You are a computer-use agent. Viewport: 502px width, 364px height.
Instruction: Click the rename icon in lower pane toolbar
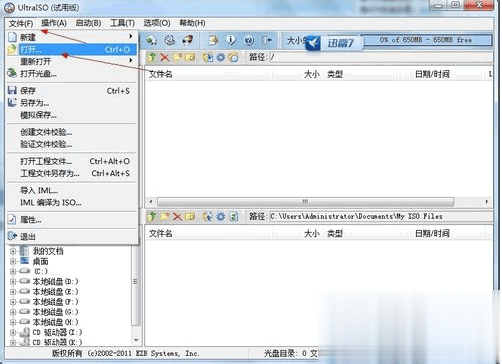pos(190,217)
